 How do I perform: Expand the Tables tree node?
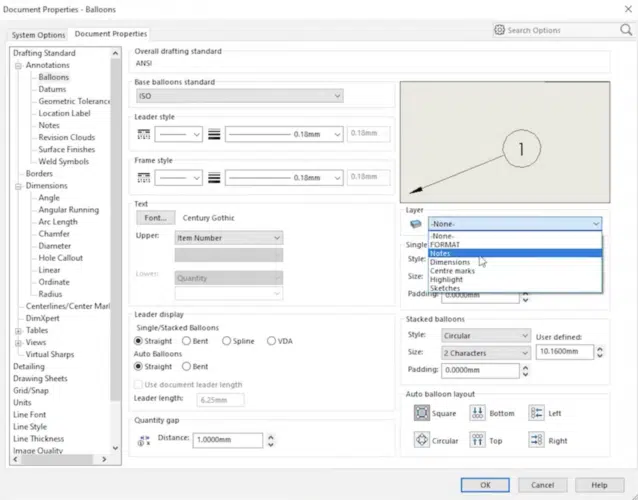18,331
